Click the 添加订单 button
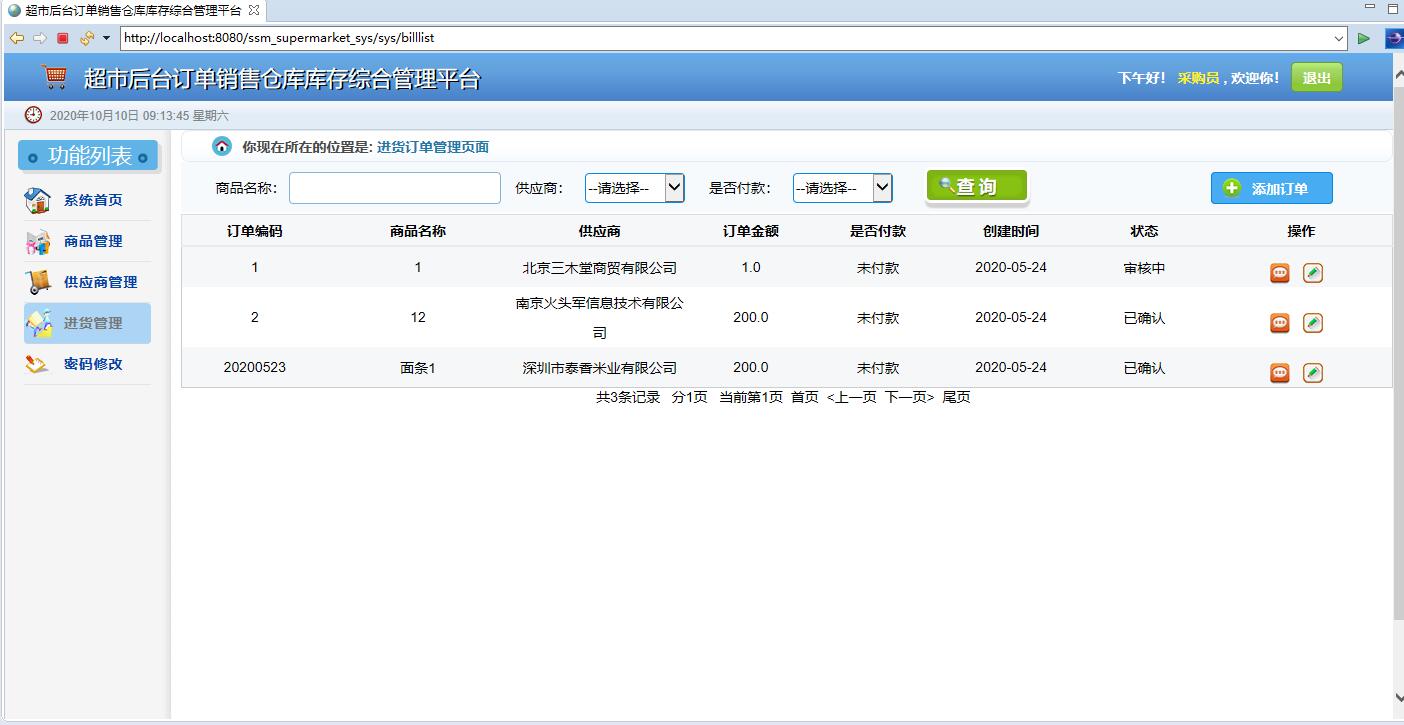 point(1271,188)
